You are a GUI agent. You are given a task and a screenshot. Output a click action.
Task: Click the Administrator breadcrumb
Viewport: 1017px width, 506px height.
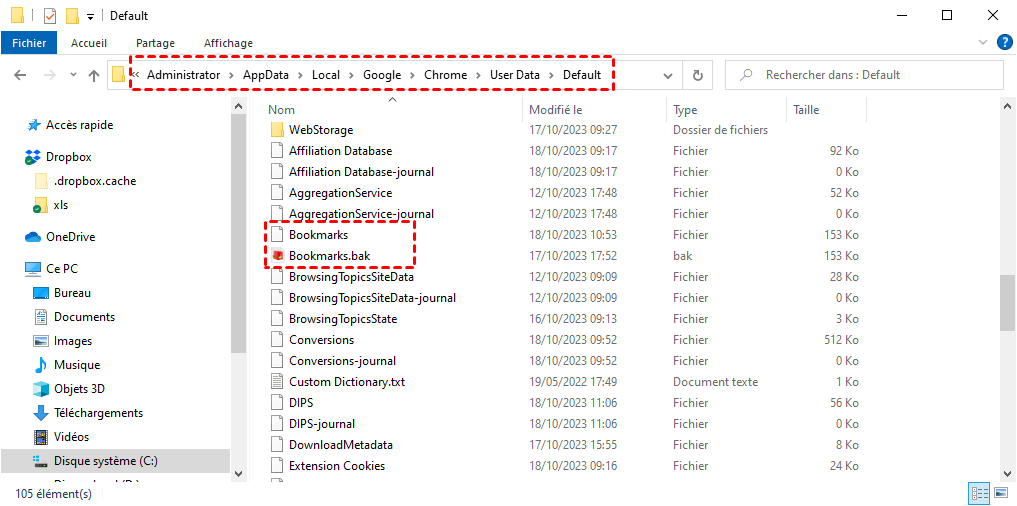point(184,75)
